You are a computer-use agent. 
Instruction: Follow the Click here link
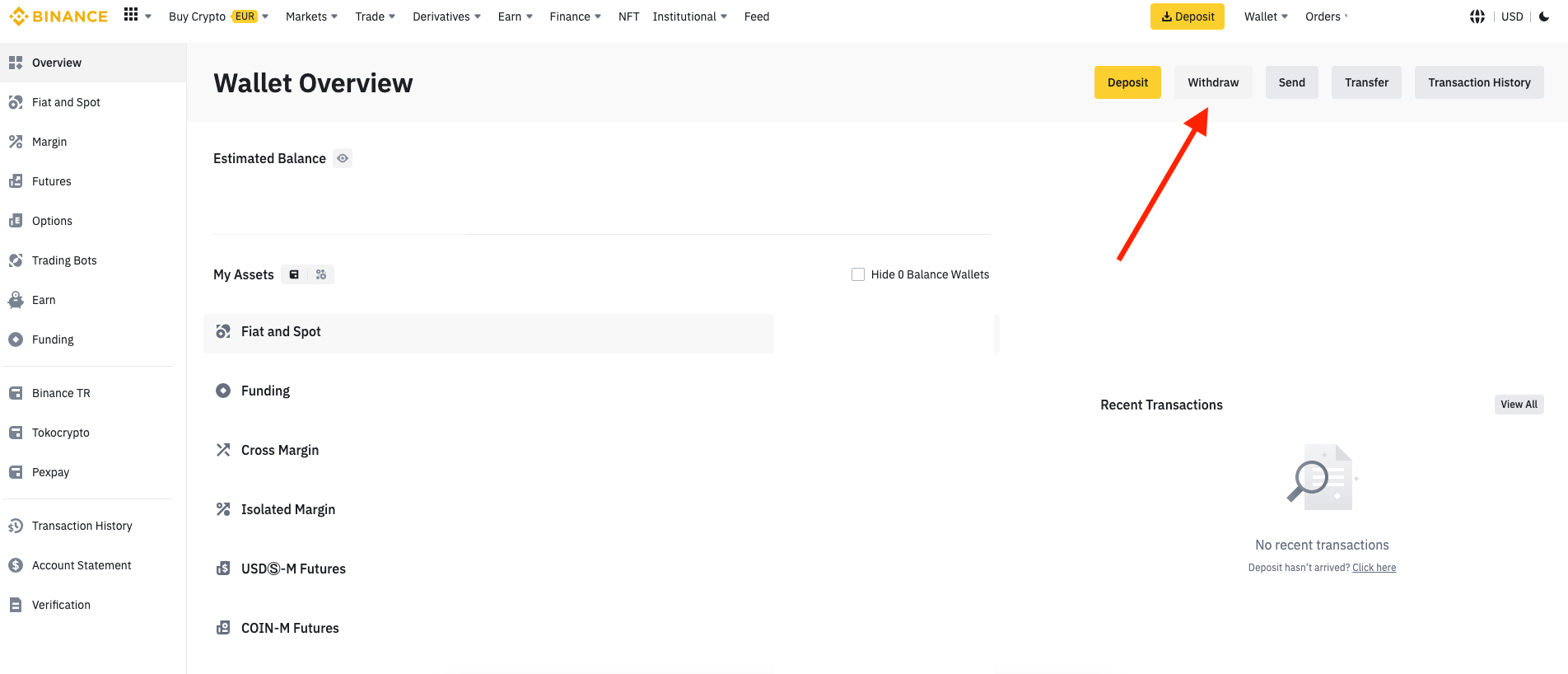click(x=1374, y=568)
